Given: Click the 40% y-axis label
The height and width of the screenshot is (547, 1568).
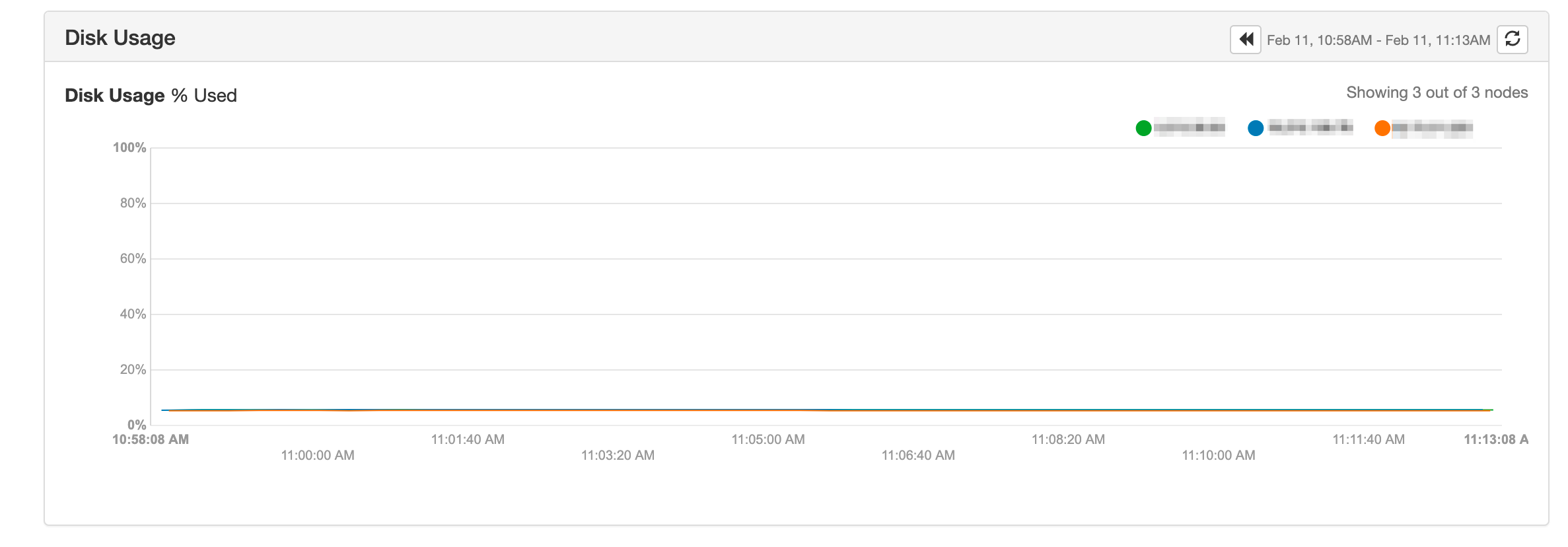Looking at the screenshot, I should pos(133,314).
